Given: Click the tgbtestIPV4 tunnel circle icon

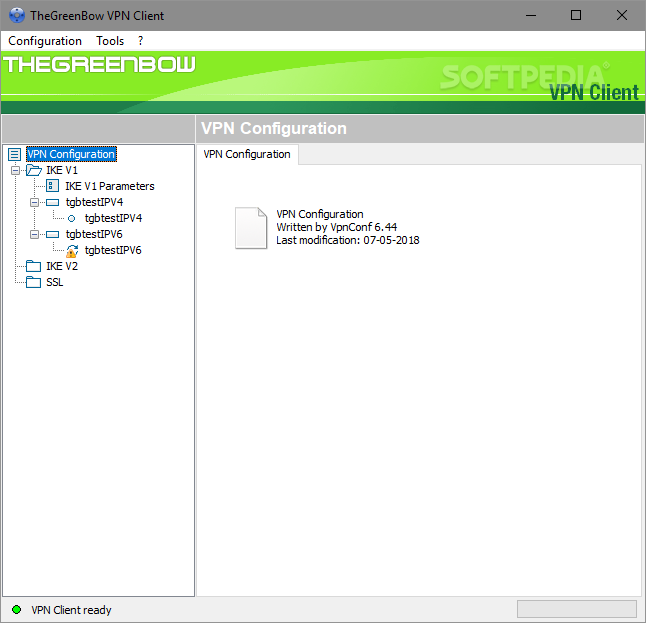Looking at the screenshot, I should click(x=71, y=218).
